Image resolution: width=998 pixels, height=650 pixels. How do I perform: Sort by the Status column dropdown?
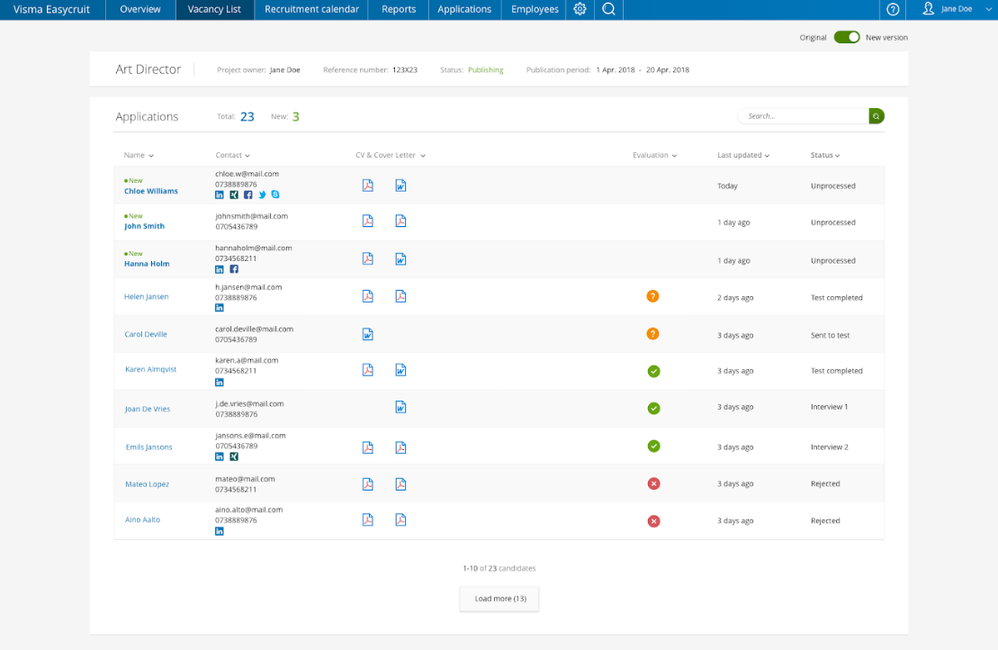point(825,156)
